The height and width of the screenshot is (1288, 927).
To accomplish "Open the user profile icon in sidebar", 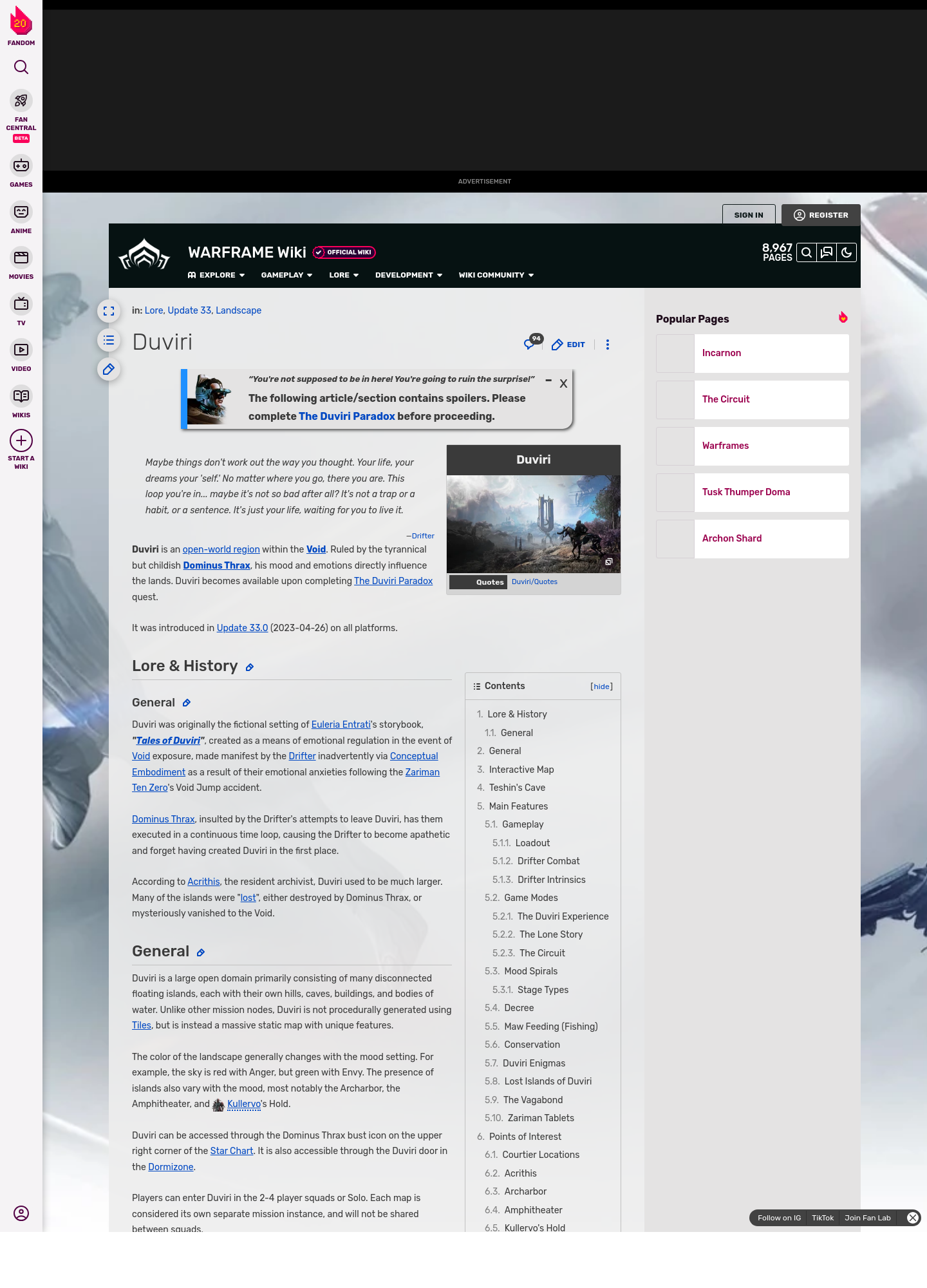I will (x=21, y=1213).
